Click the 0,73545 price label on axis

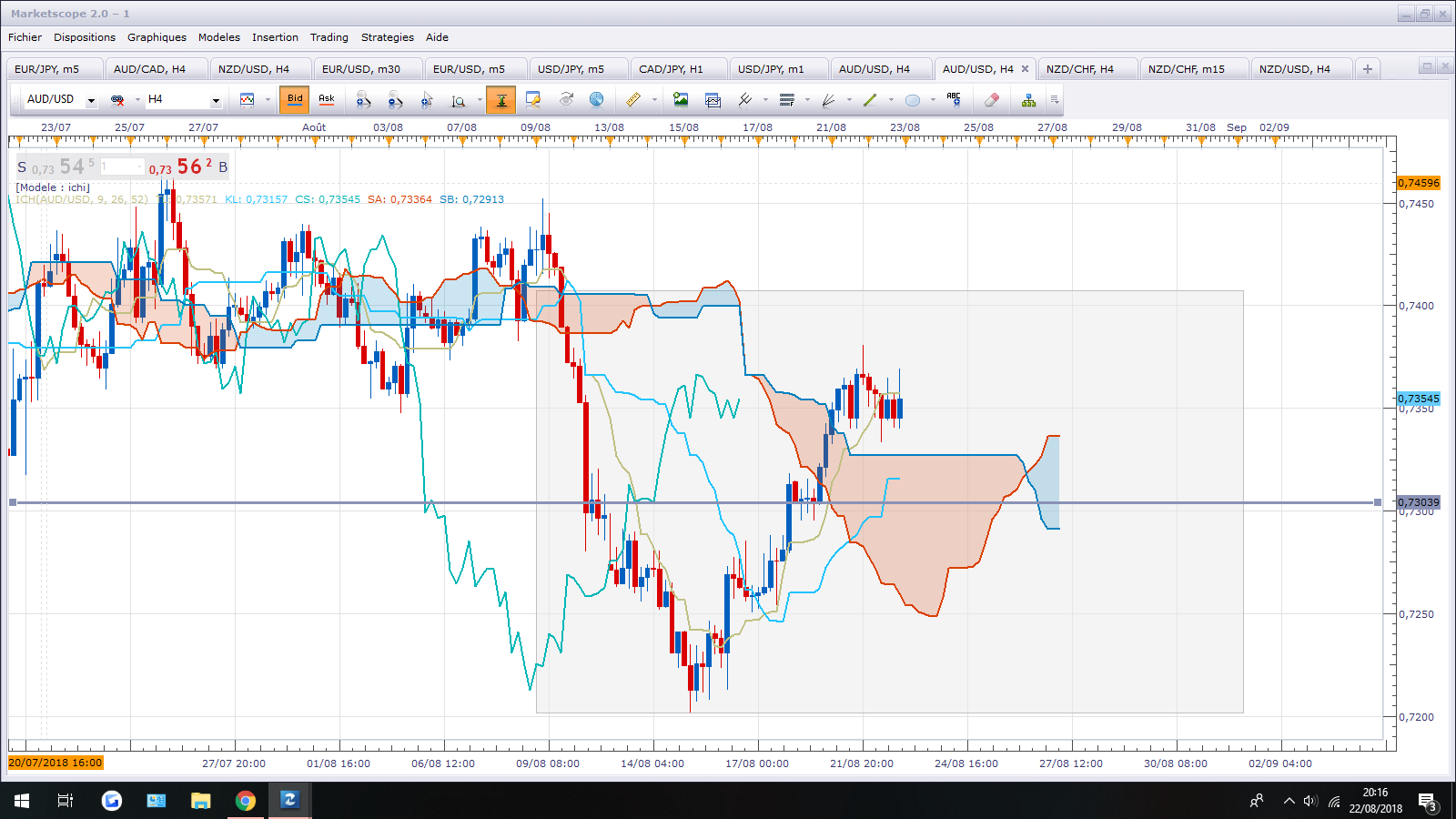pos(1419,399)
